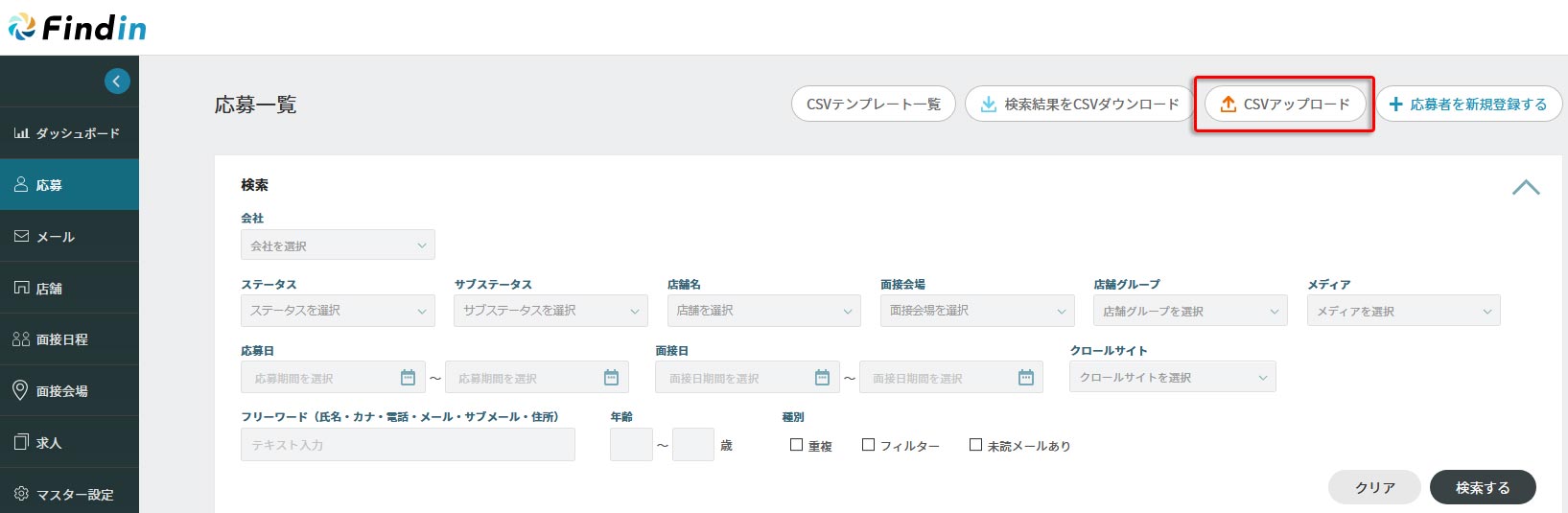This screenshot has height=513, width=1568.
Task: Open calendar for 面接日 start date
Action: tap(822, 378)
